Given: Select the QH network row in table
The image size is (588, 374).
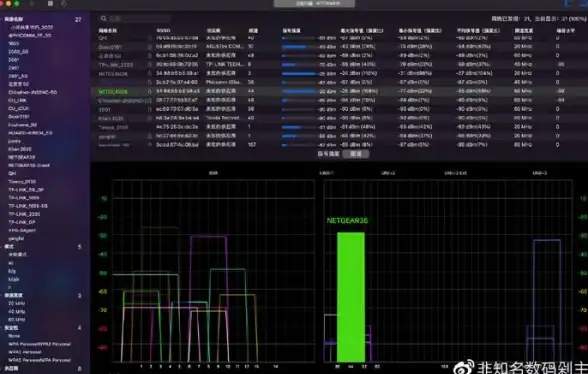Looking at the screenshot, I should (x=339, y=38).
